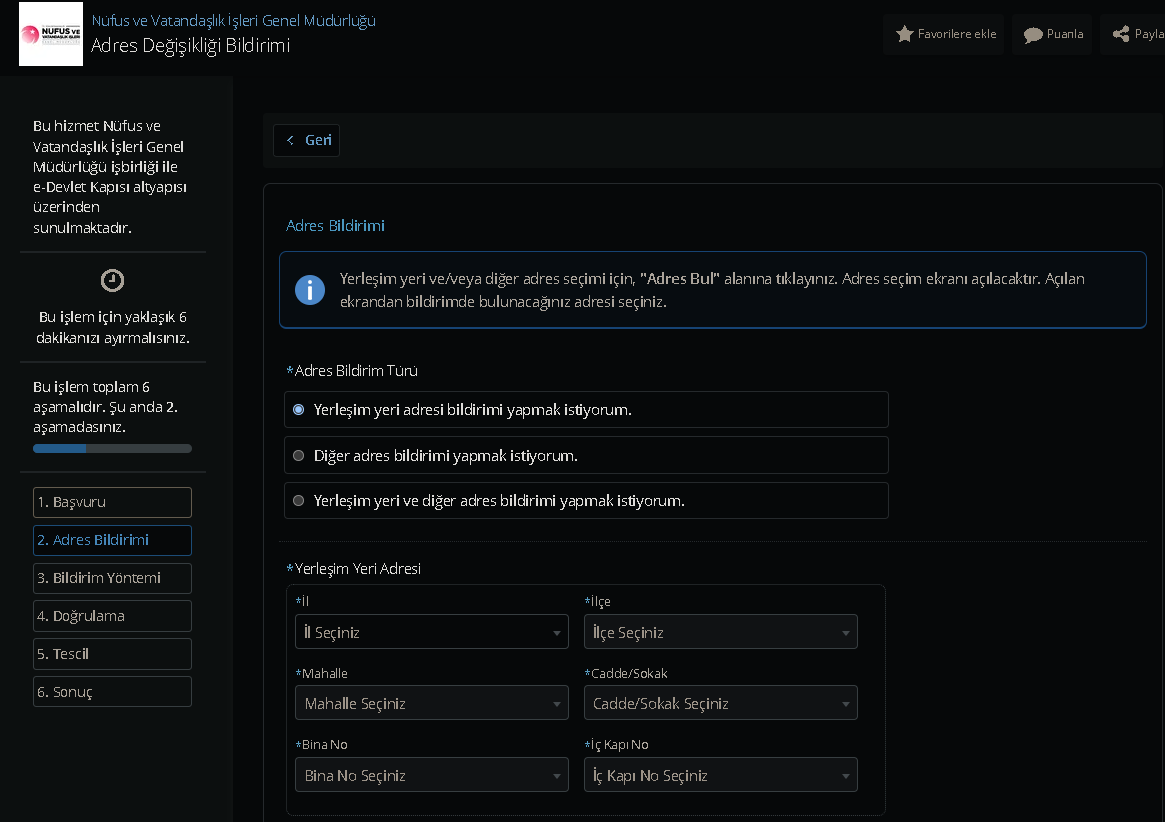Screen dimensions: 1165x822
Task: Click the step progress bar in sidebar
Action: click(112, 449)
